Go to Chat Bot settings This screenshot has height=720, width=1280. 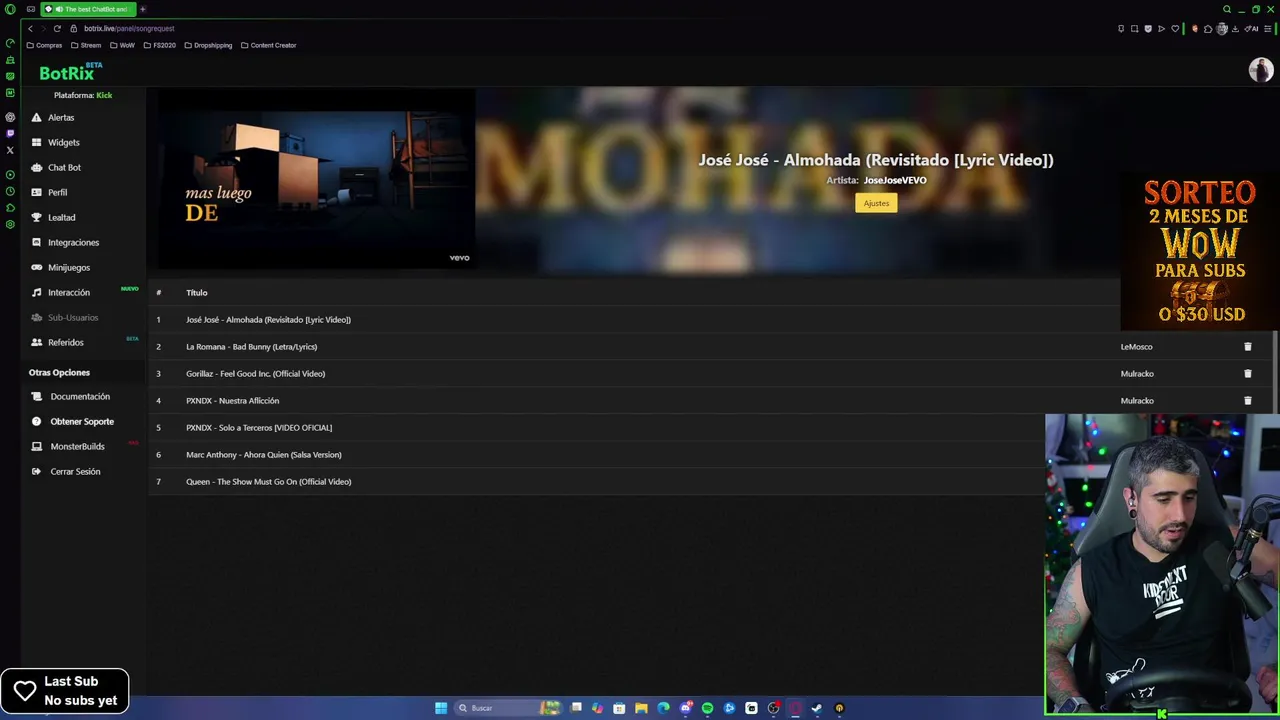64,167
